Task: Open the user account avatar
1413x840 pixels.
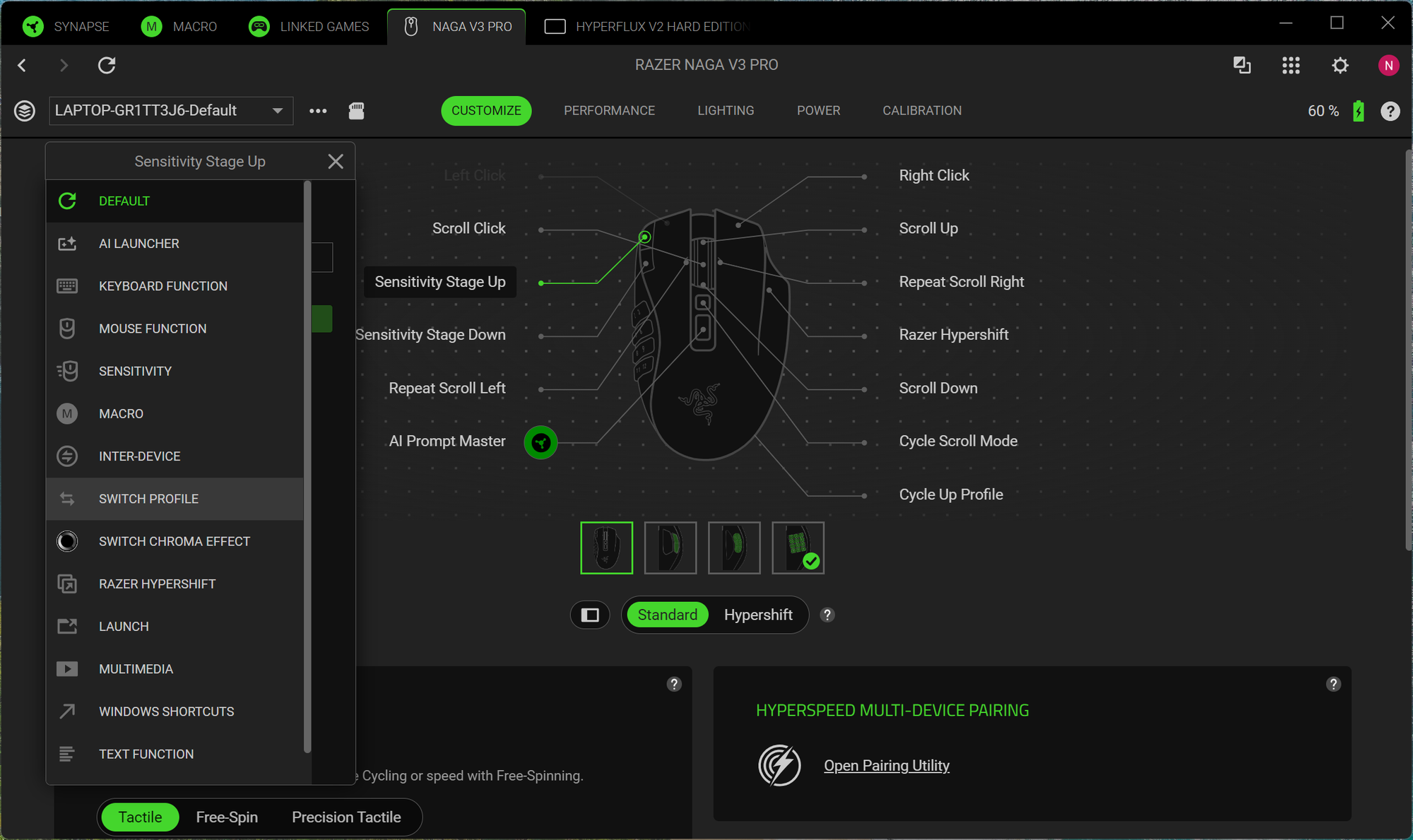Action: 1389,66
